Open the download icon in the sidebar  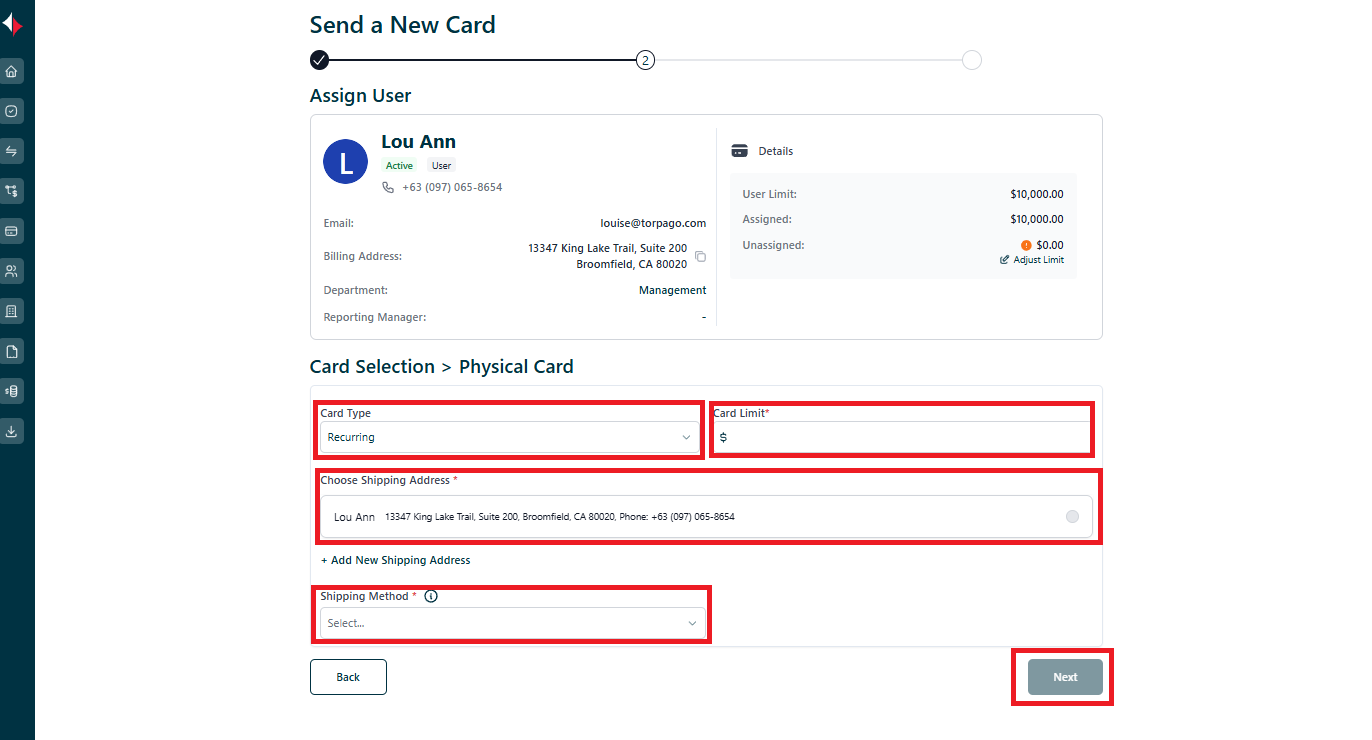[12, 431]
